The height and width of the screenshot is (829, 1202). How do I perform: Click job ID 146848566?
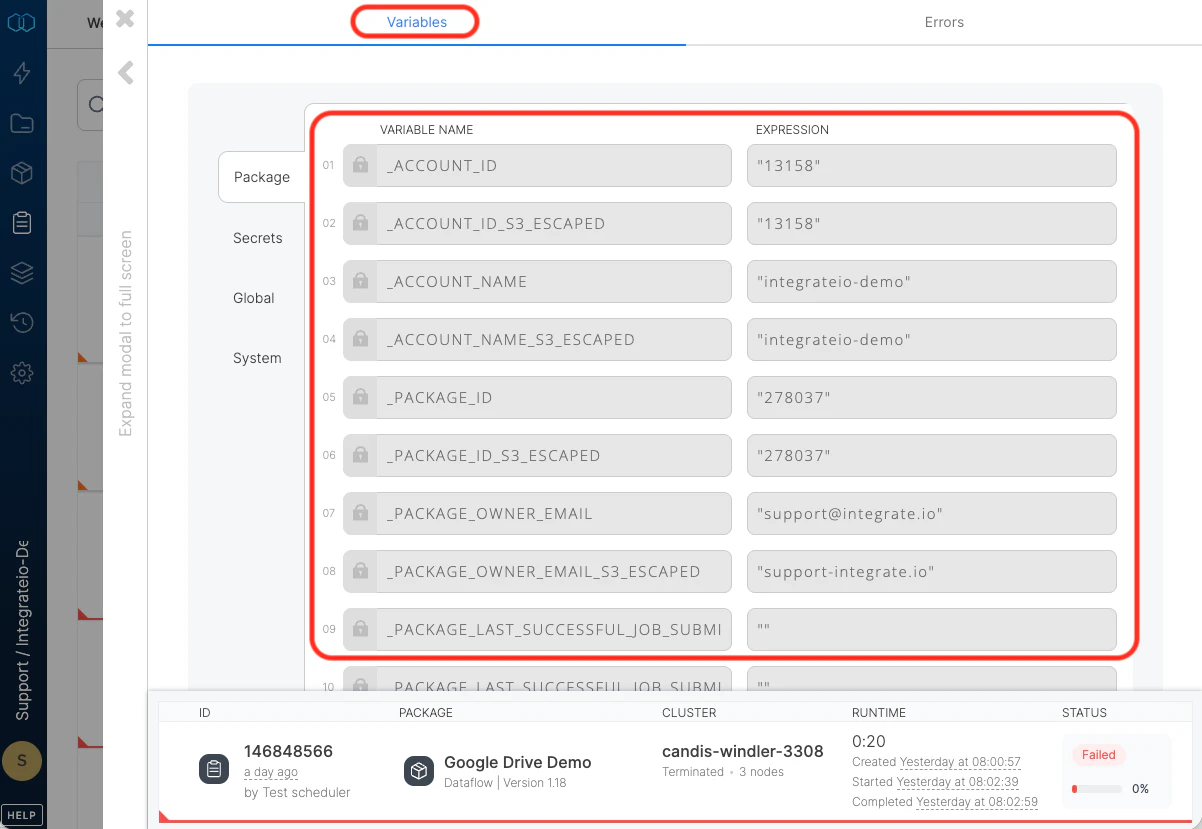(288, 751)
